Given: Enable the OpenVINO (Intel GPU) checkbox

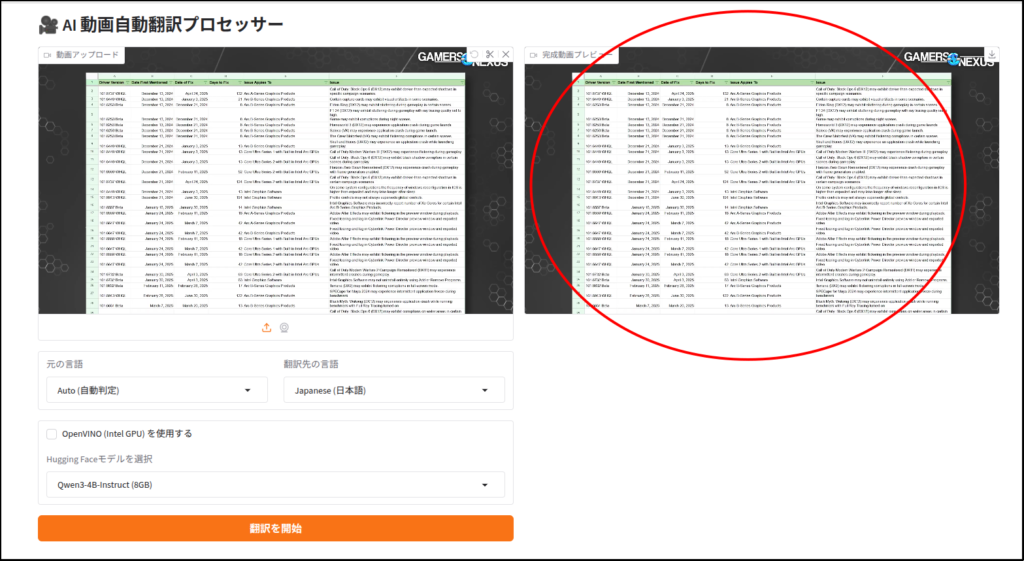Looking at the screenshot, I should click(52, 434).
